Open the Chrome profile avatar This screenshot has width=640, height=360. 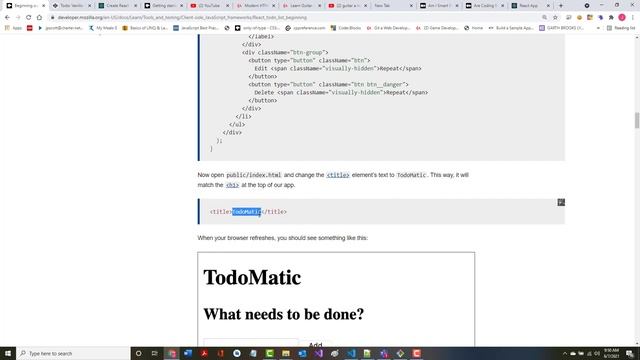622,18
